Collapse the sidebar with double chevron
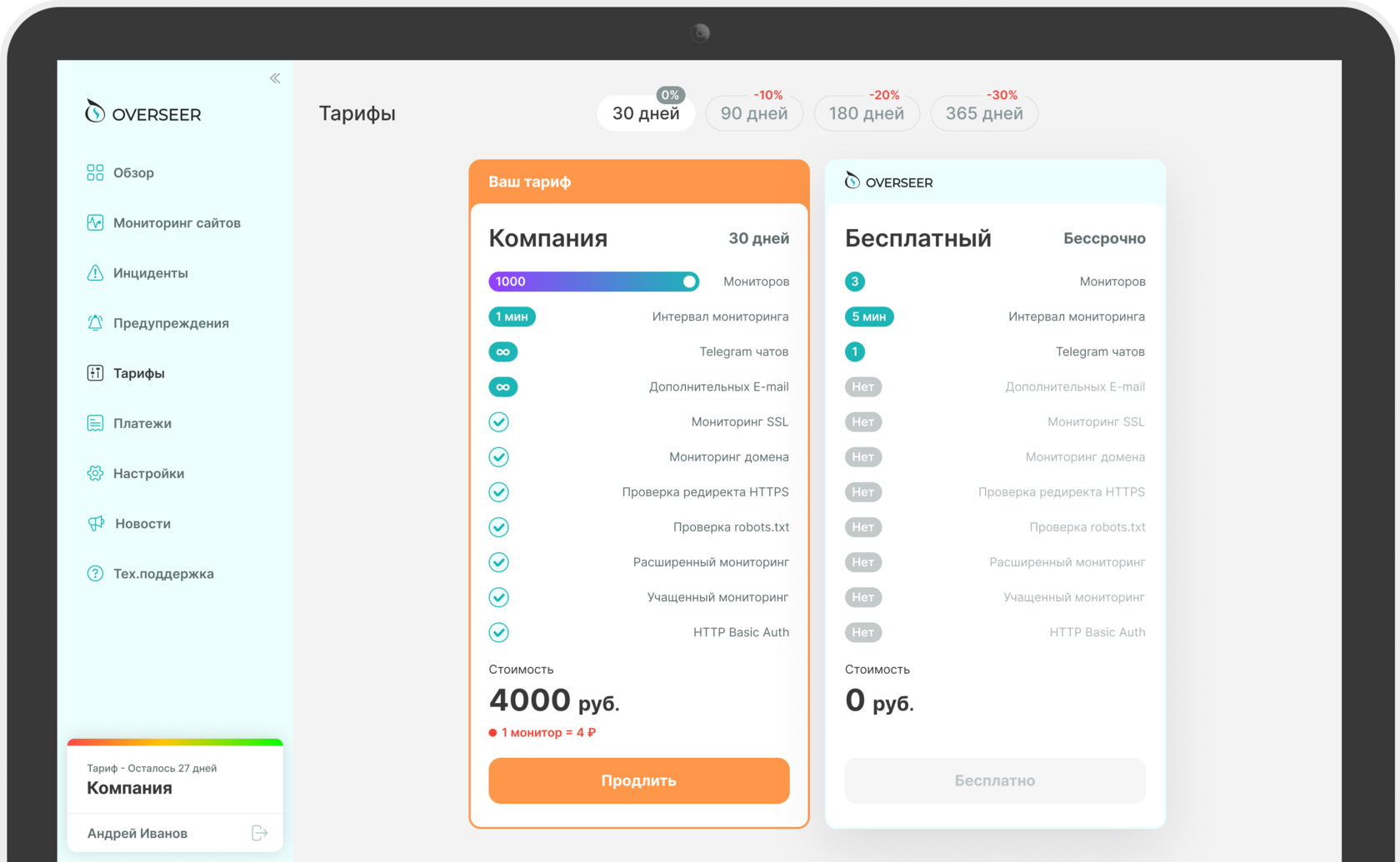Image resolution: width=1400 pixels, height=862 pixels. pos(275,78)
